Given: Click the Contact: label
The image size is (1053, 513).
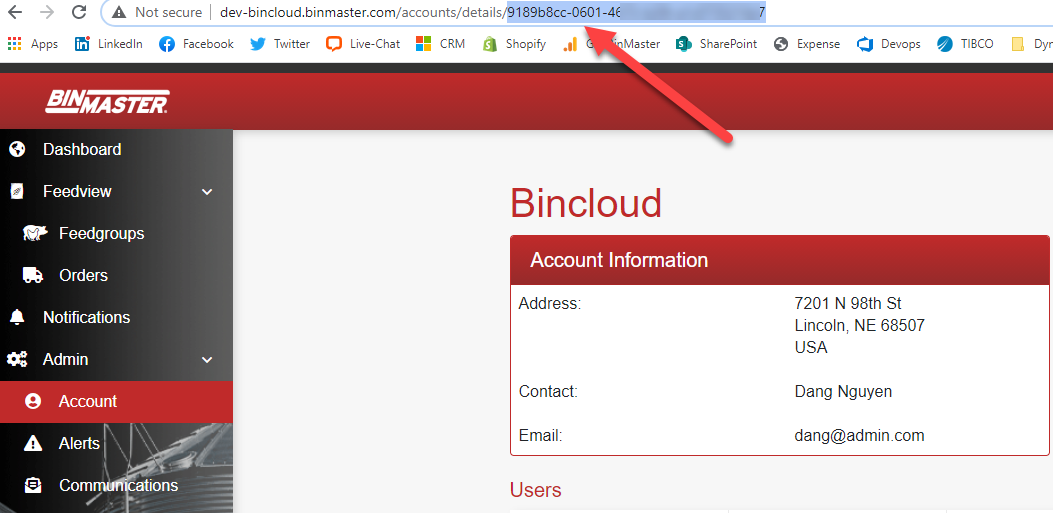Looking at the screenshot, I should (548, 391).
